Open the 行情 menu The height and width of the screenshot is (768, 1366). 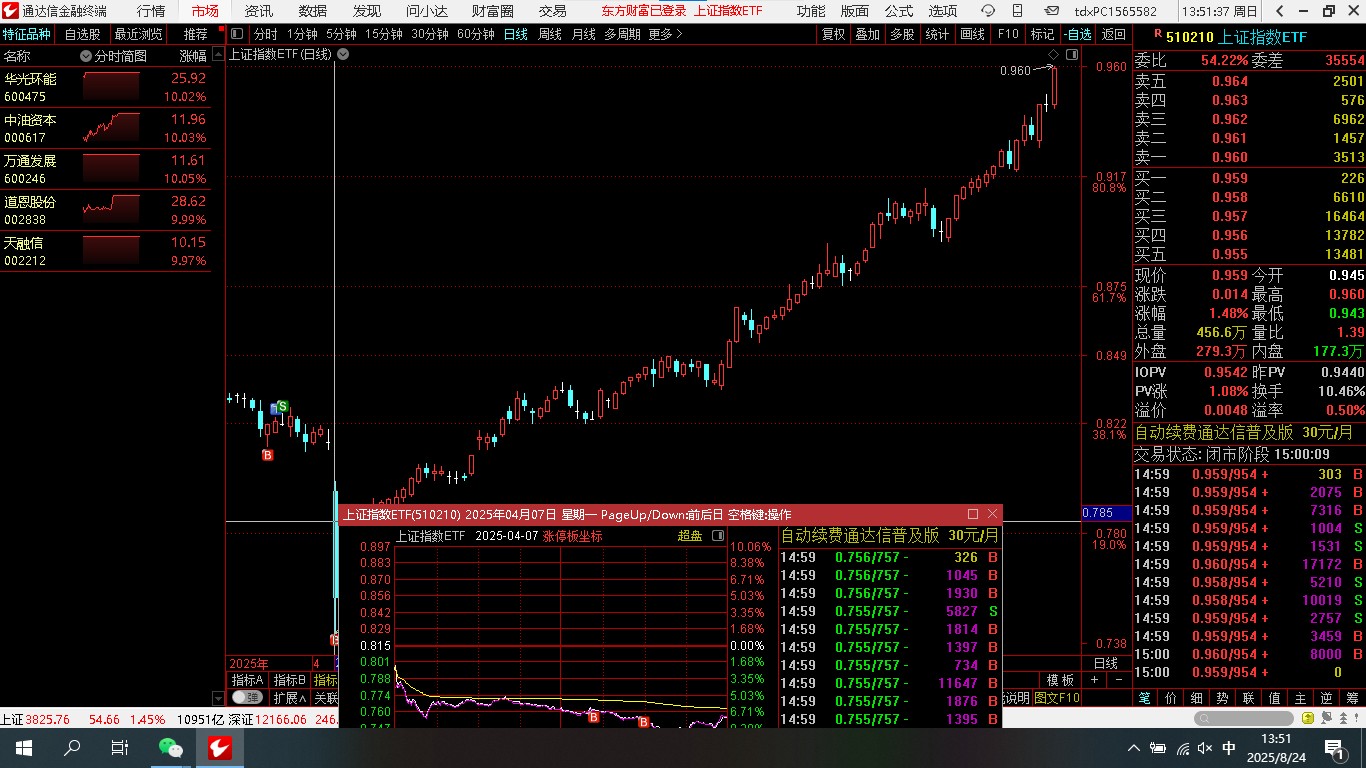(151, 11)
